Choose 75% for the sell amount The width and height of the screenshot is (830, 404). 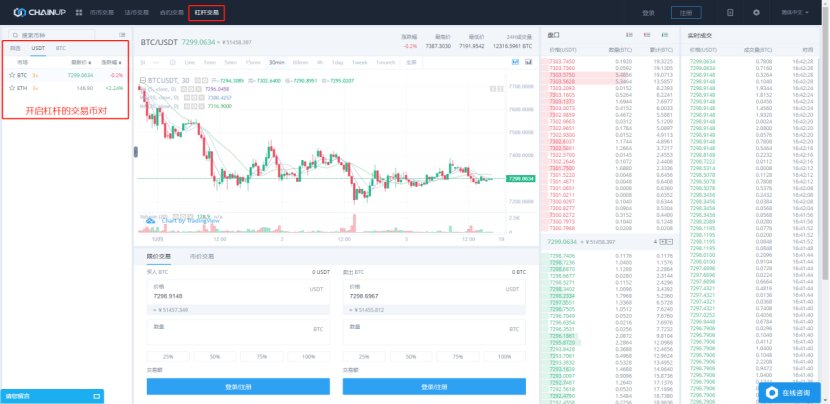(458, 357)
